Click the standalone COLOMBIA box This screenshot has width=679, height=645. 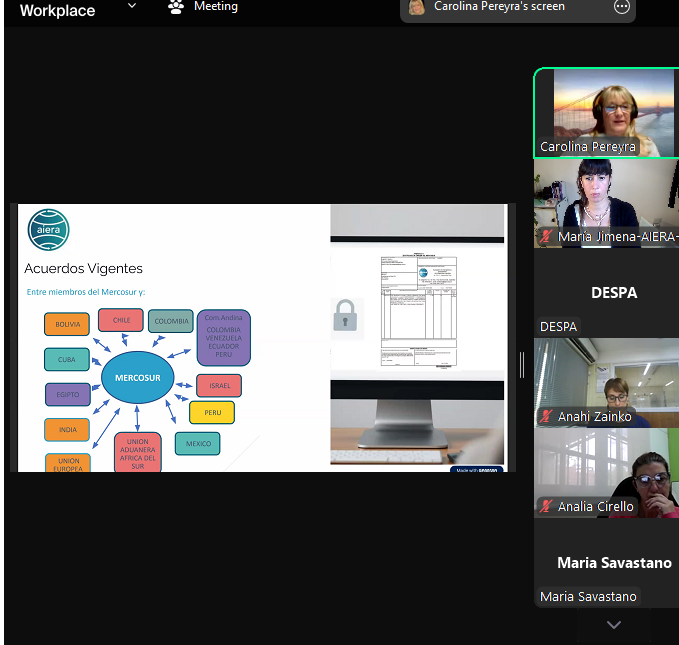click(171, 321)
